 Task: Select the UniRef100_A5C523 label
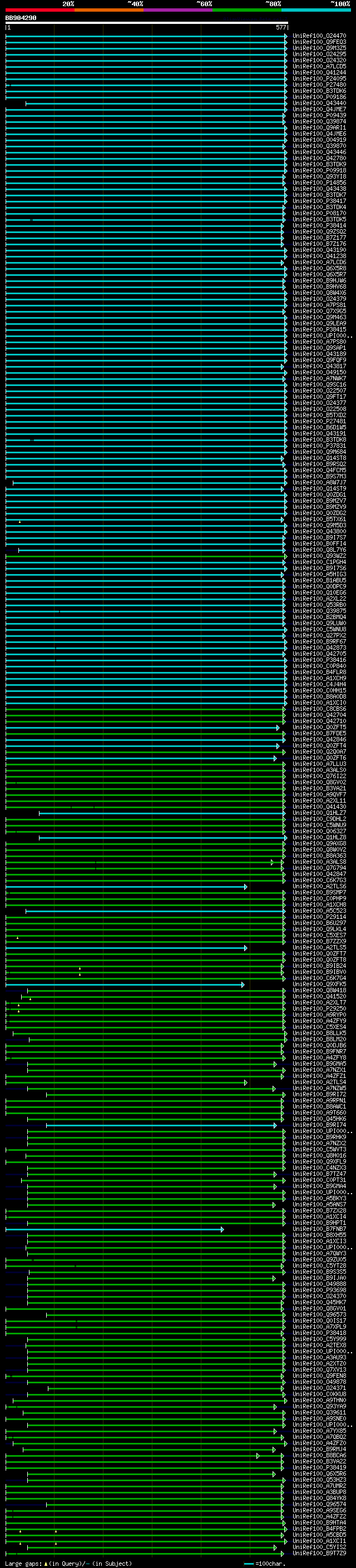319,911
